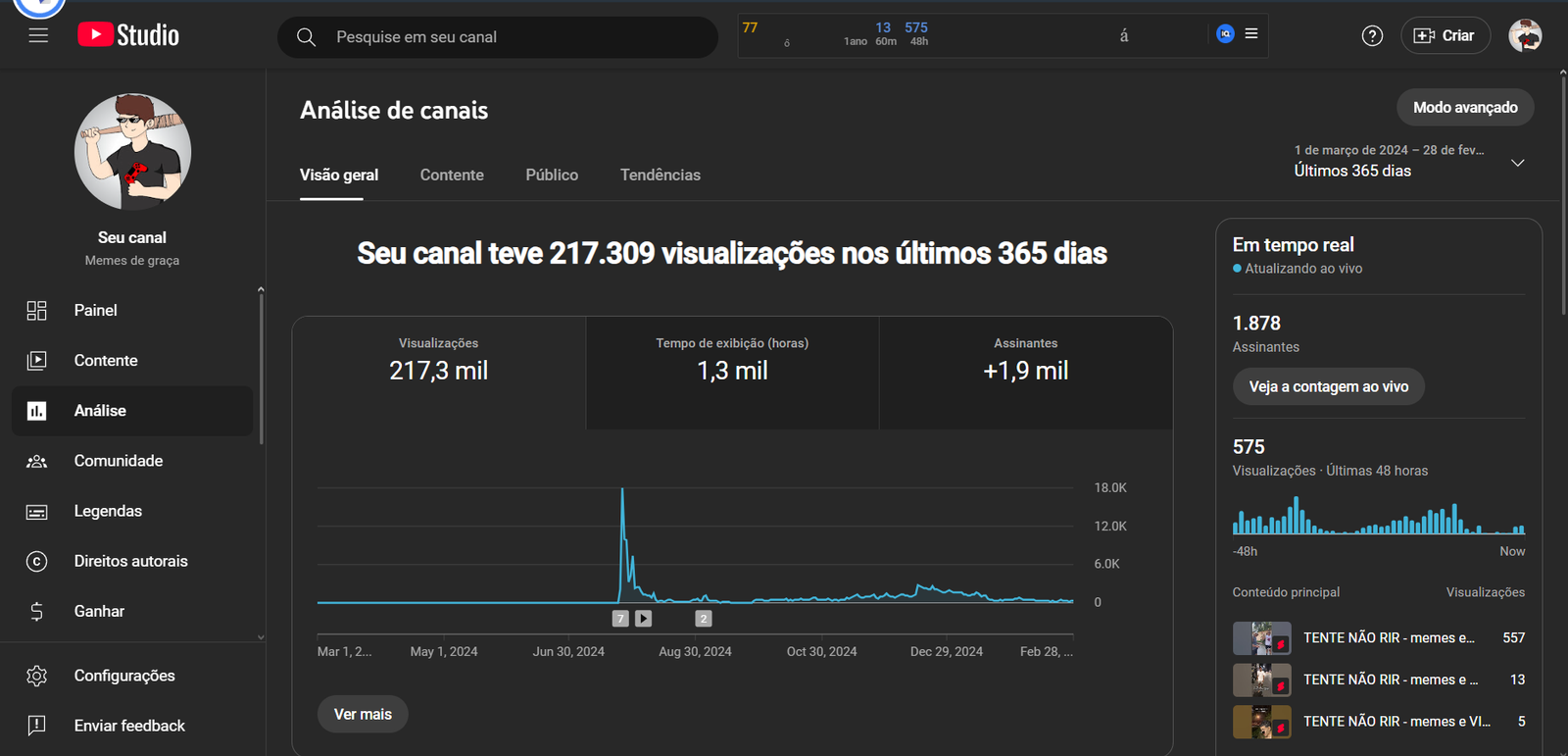1568x756 pixels.
Task: Open video thumbnail with 557 views
Action: 1261,638
